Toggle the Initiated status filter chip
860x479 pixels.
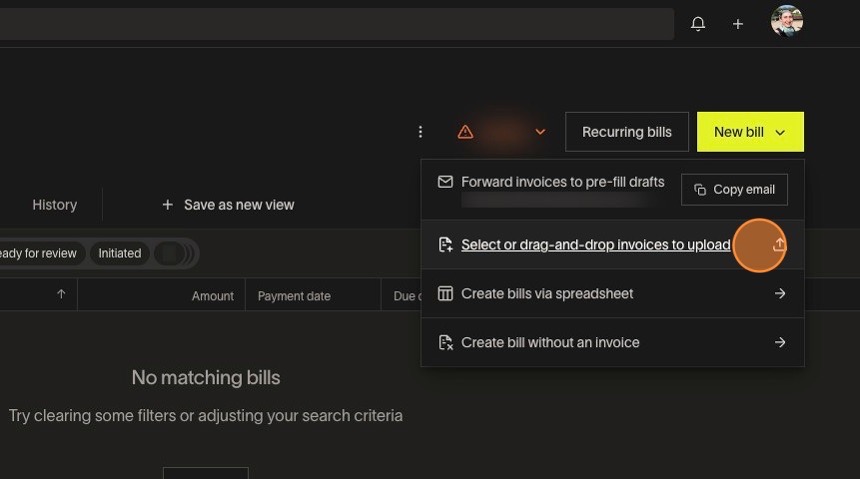[119, 254]
